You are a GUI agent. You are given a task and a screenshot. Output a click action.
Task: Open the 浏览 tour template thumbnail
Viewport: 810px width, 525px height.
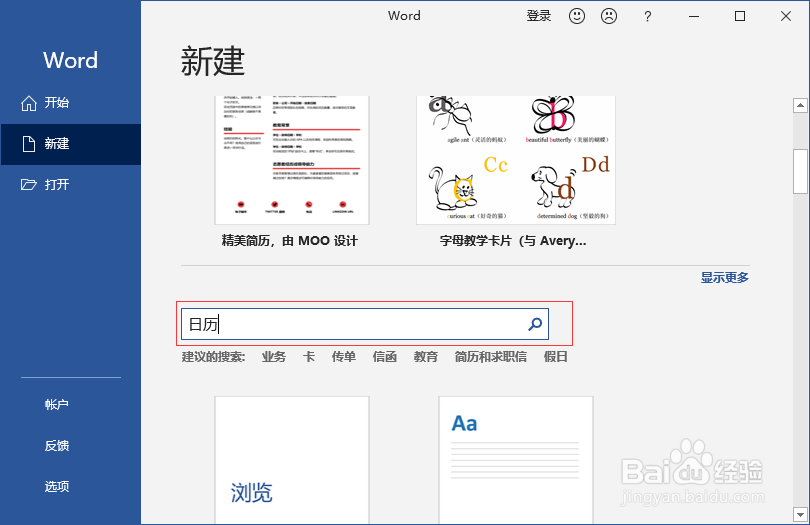[292, 460]
